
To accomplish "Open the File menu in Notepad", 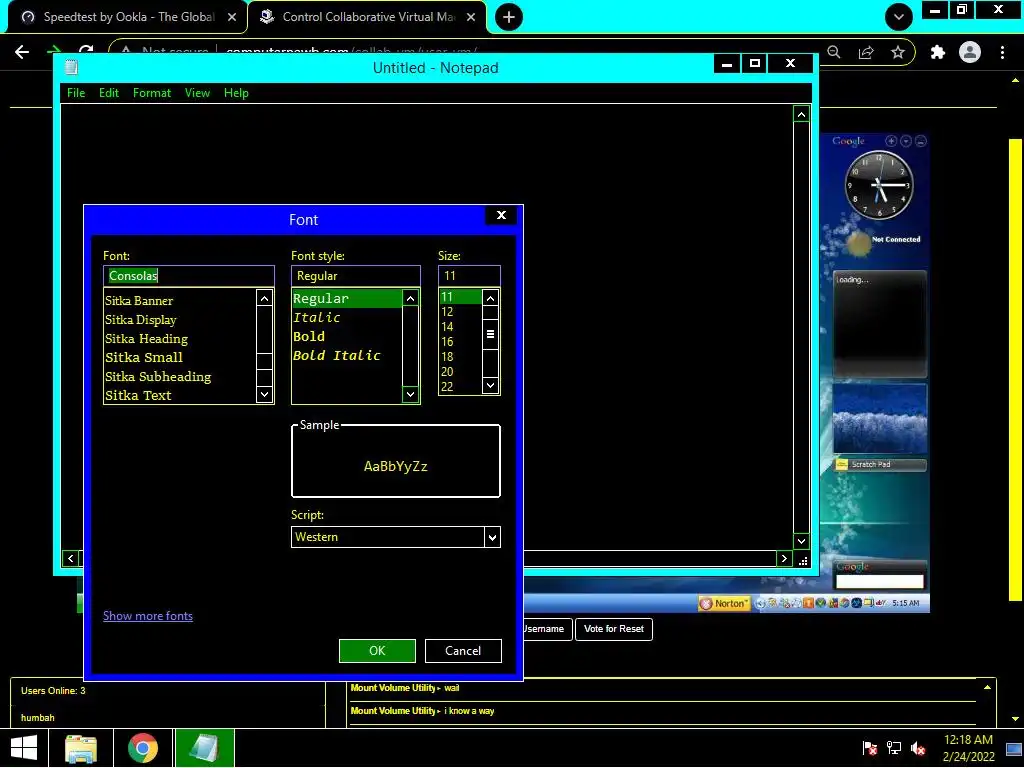I will [x=76, y=93].
